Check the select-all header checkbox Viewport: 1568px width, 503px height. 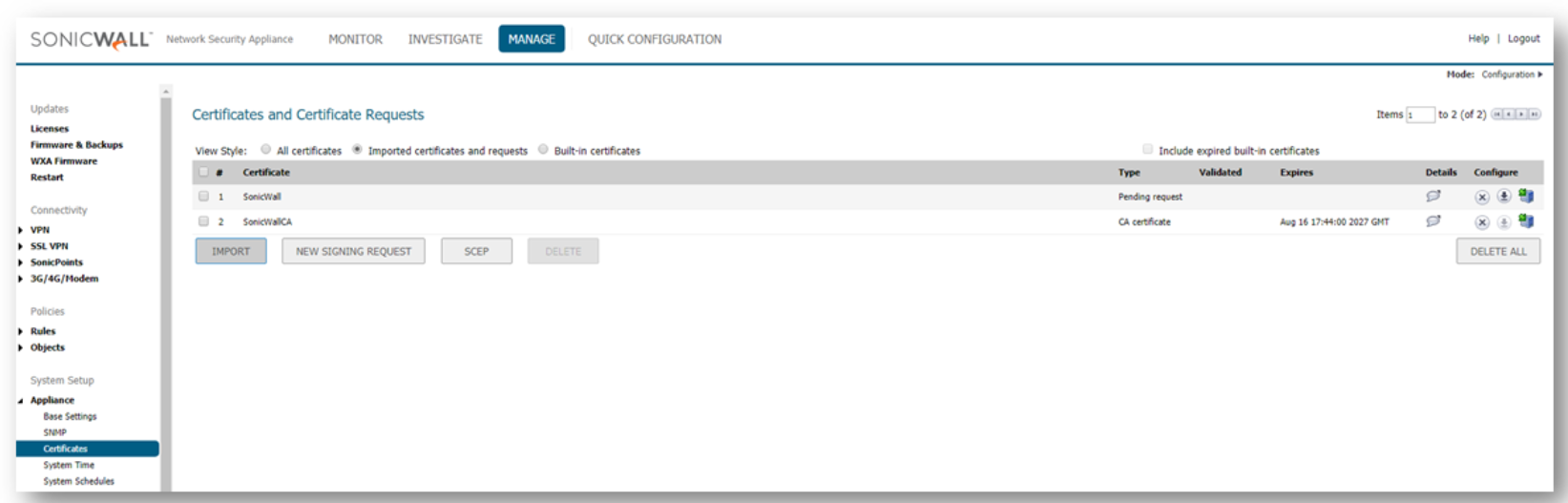coord(203,172)
